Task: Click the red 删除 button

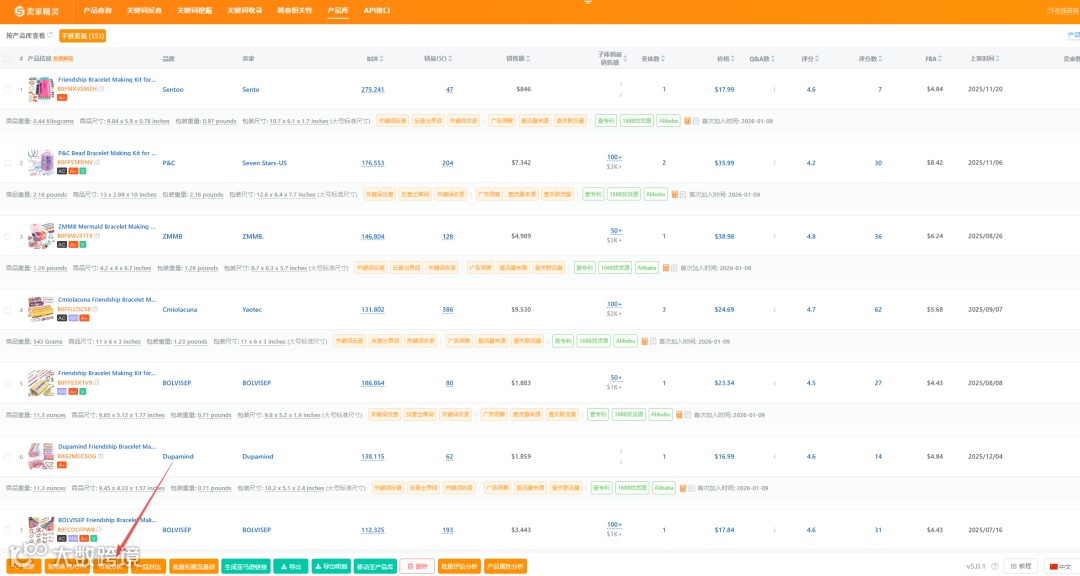Action: (417, 566)
